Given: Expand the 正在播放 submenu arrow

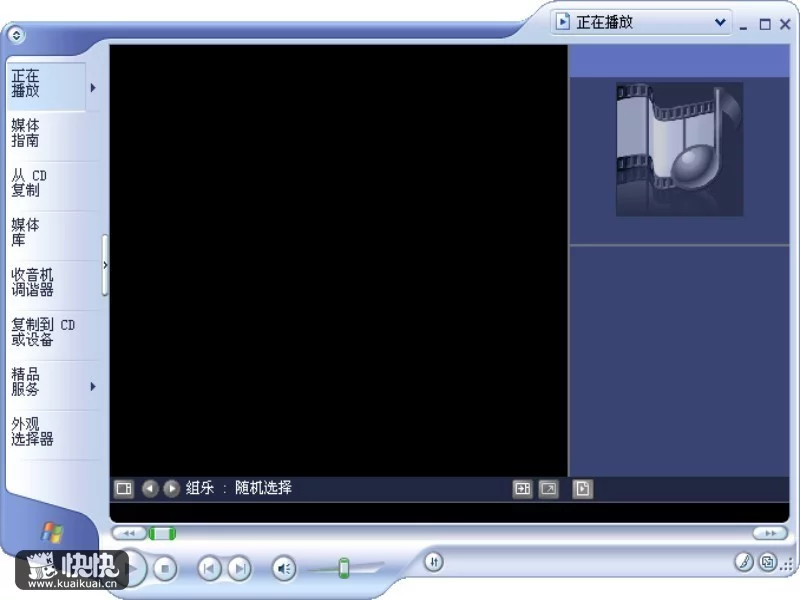Looking at the screenshot, I should click(x=93, y=88).
